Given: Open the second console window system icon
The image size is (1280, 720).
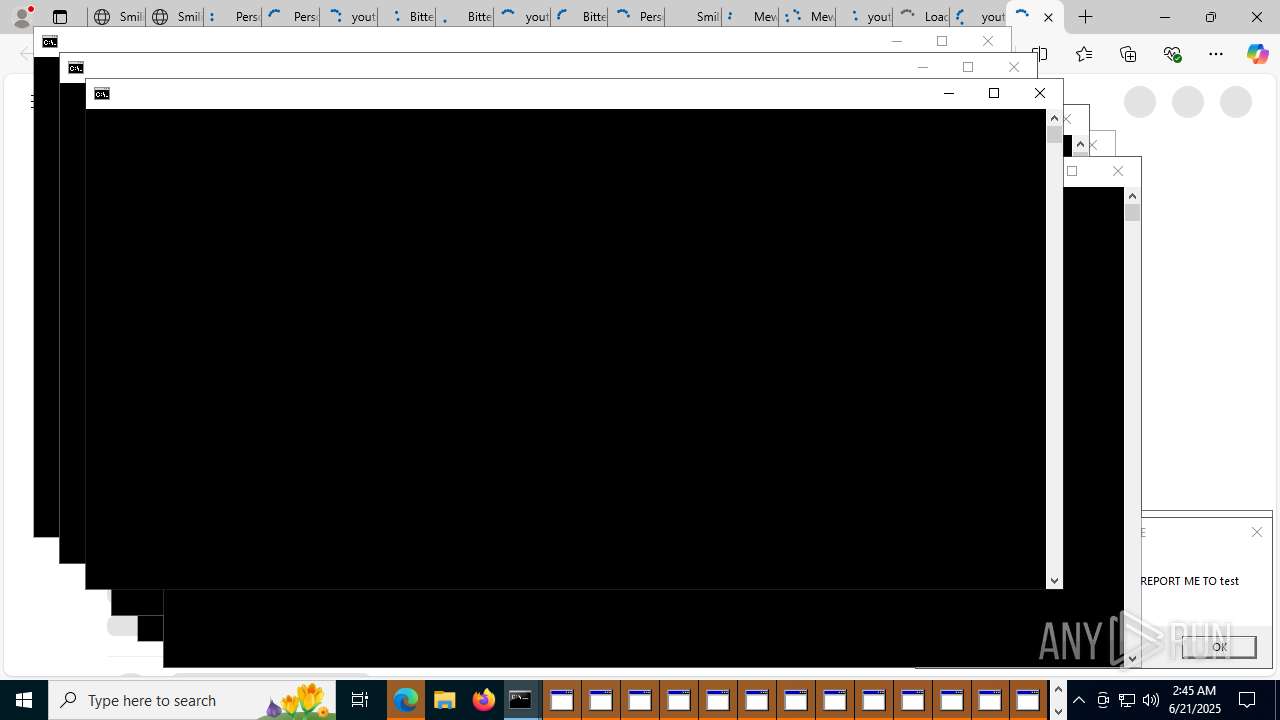Looking at the screenshot, I should 76,68.
